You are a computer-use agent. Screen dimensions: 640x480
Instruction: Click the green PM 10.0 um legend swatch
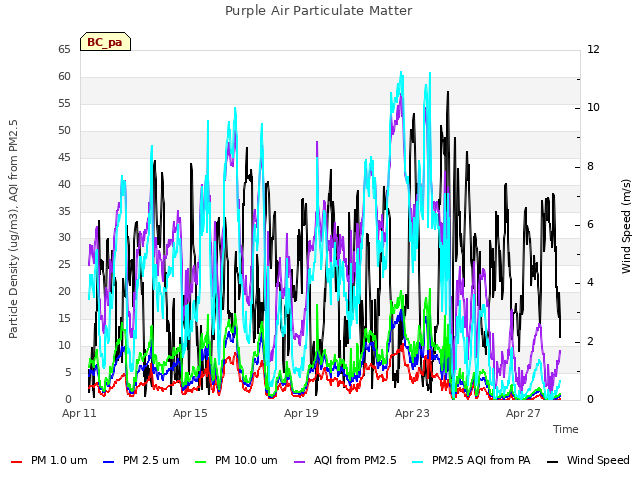click(x=200, y=462)
